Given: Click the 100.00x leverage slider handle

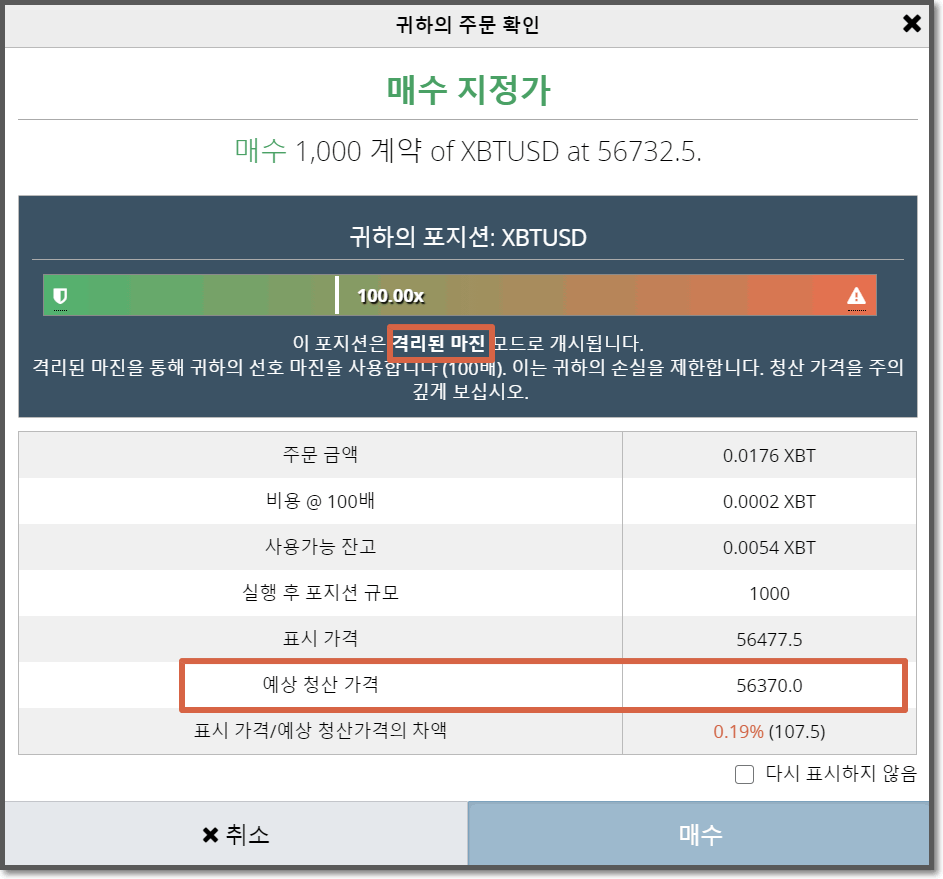Looking at the screenshot, I should coord(339,294).
